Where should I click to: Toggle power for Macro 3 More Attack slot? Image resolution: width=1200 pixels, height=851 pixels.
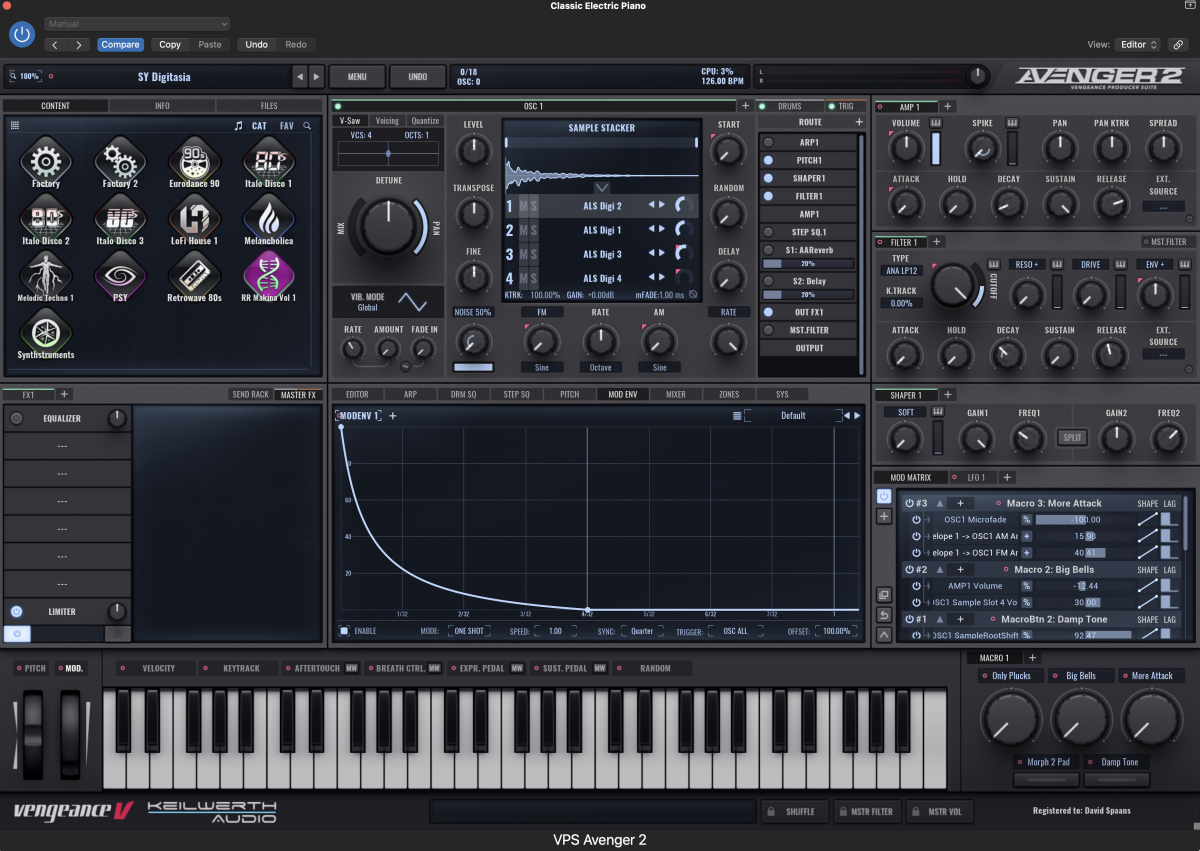(x=909, y=503)
